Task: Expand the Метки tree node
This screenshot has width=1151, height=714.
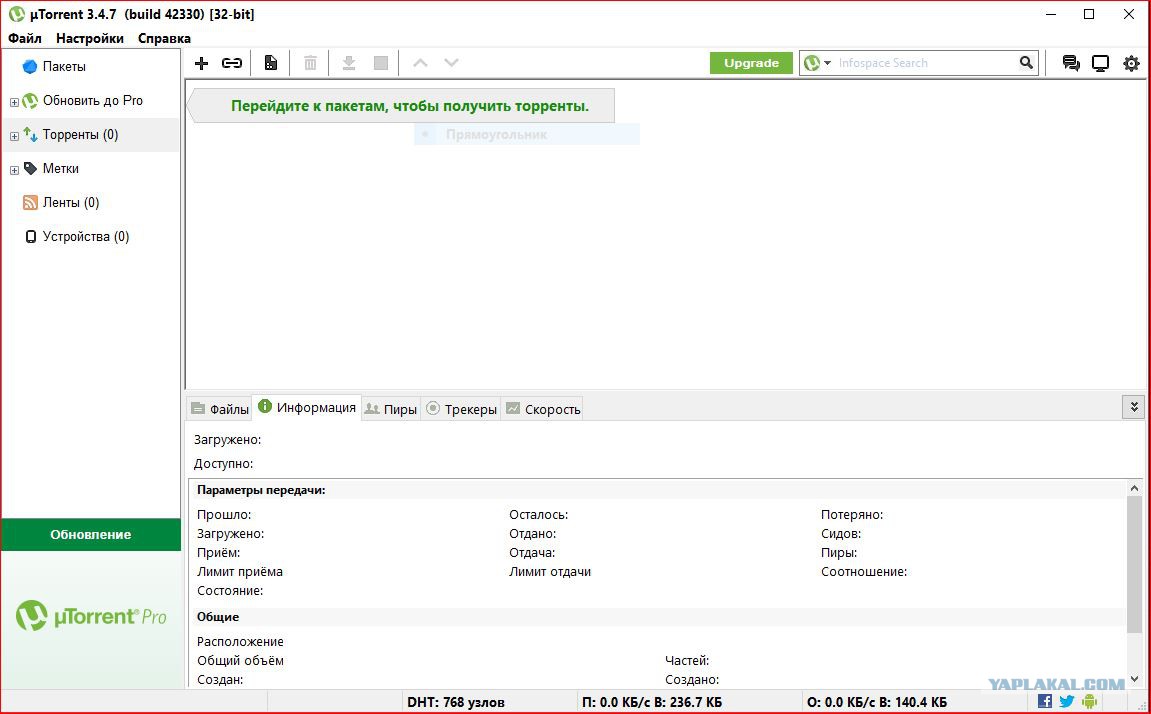Action: [14, 170]
